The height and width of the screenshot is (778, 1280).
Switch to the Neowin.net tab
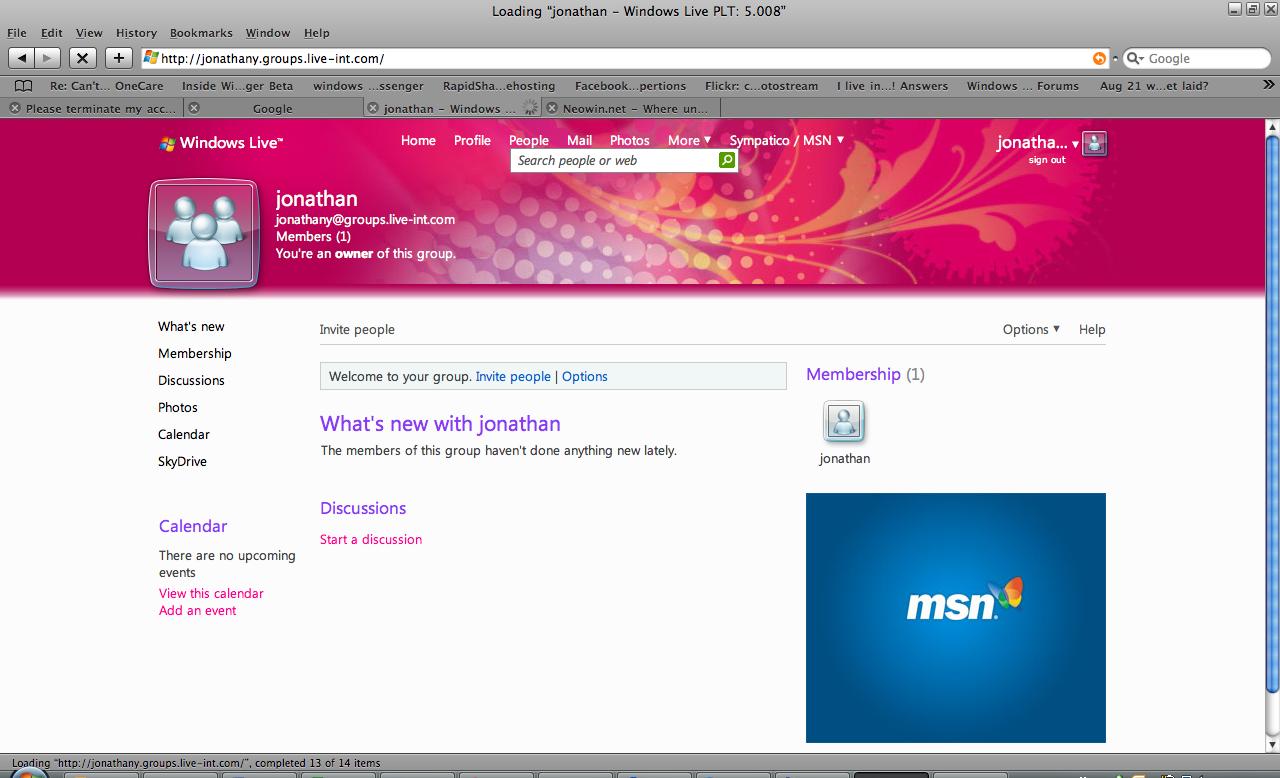(x=632, y=108)
